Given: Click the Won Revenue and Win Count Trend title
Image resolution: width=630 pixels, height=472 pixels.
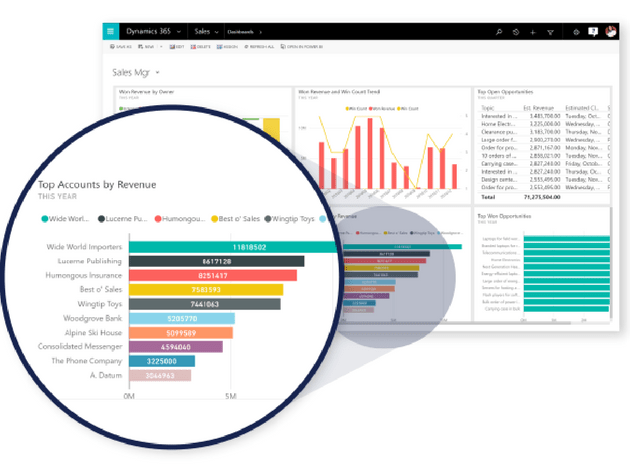Looking at the screenshot, I should click(339, 92).
